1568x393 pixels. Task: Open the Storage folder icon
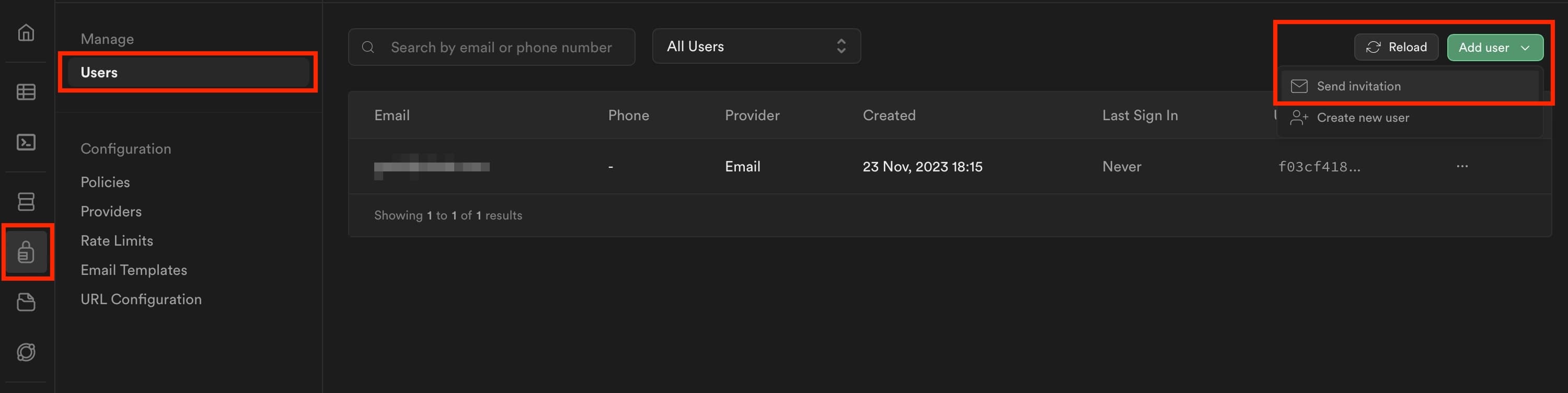coord(26,302)
